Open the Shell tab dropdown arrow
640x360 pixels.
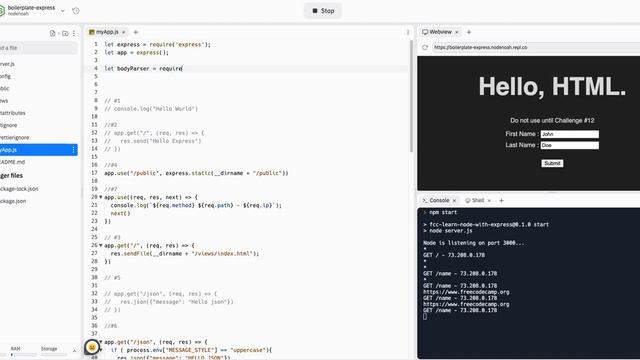489,201
